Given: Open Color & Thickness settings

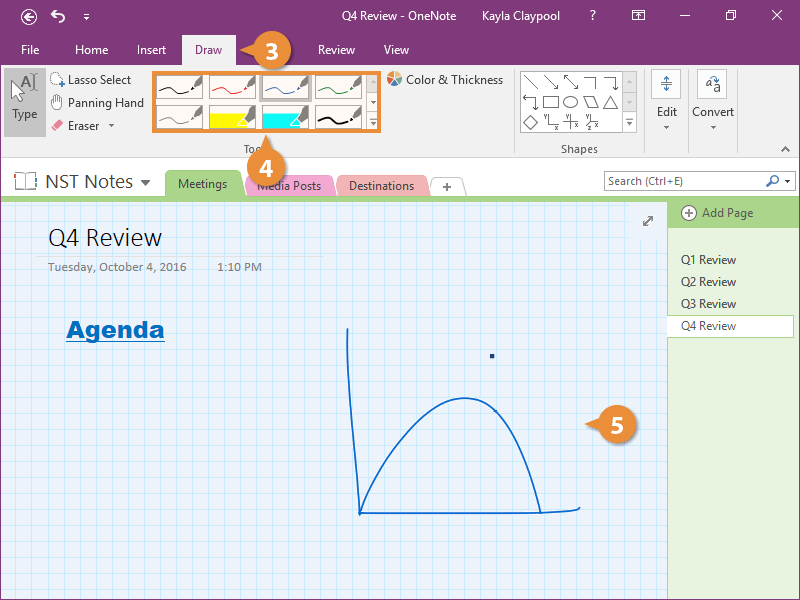Looking at the screenshot, I should tap(445, 80).
